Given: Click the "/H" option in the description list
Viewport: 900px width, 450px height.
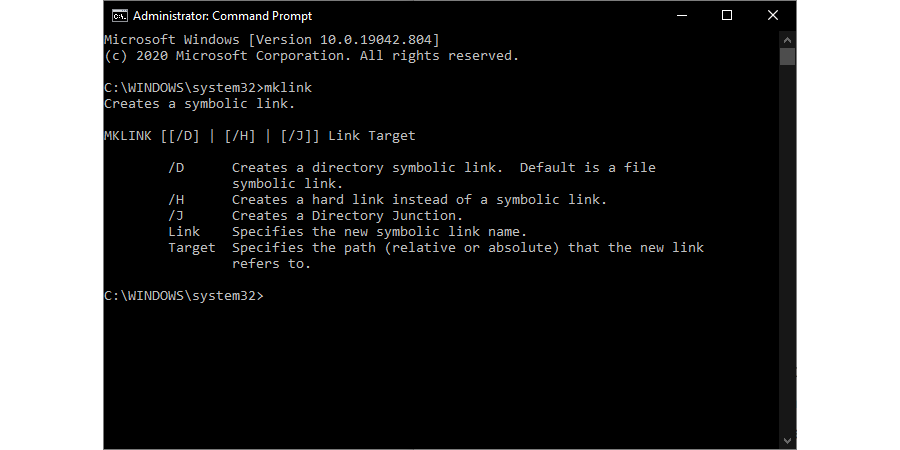Looking at the screenshot, I should coord(176,200).
